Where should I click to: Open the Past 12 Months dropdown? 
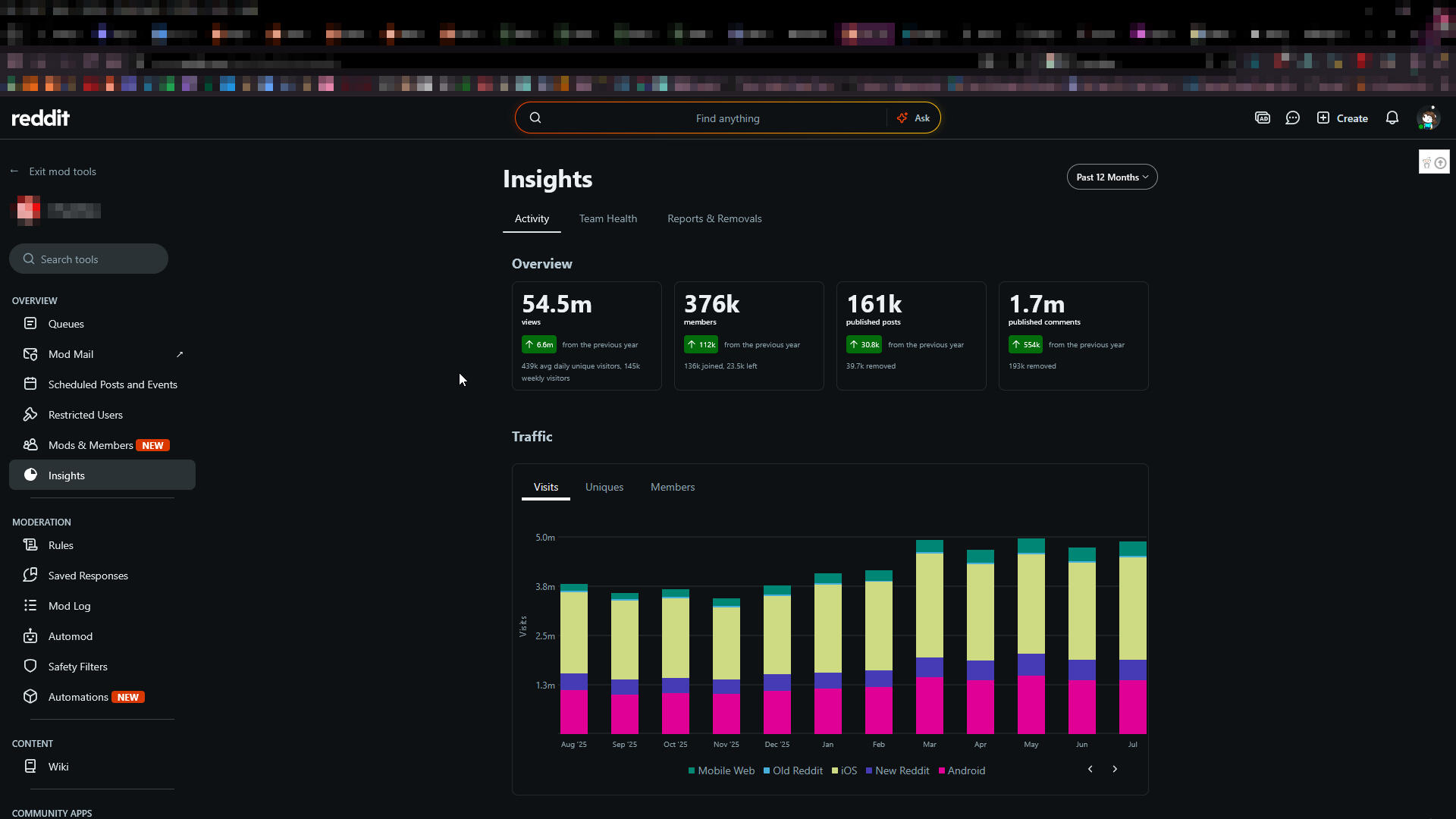click(1112, 177)
